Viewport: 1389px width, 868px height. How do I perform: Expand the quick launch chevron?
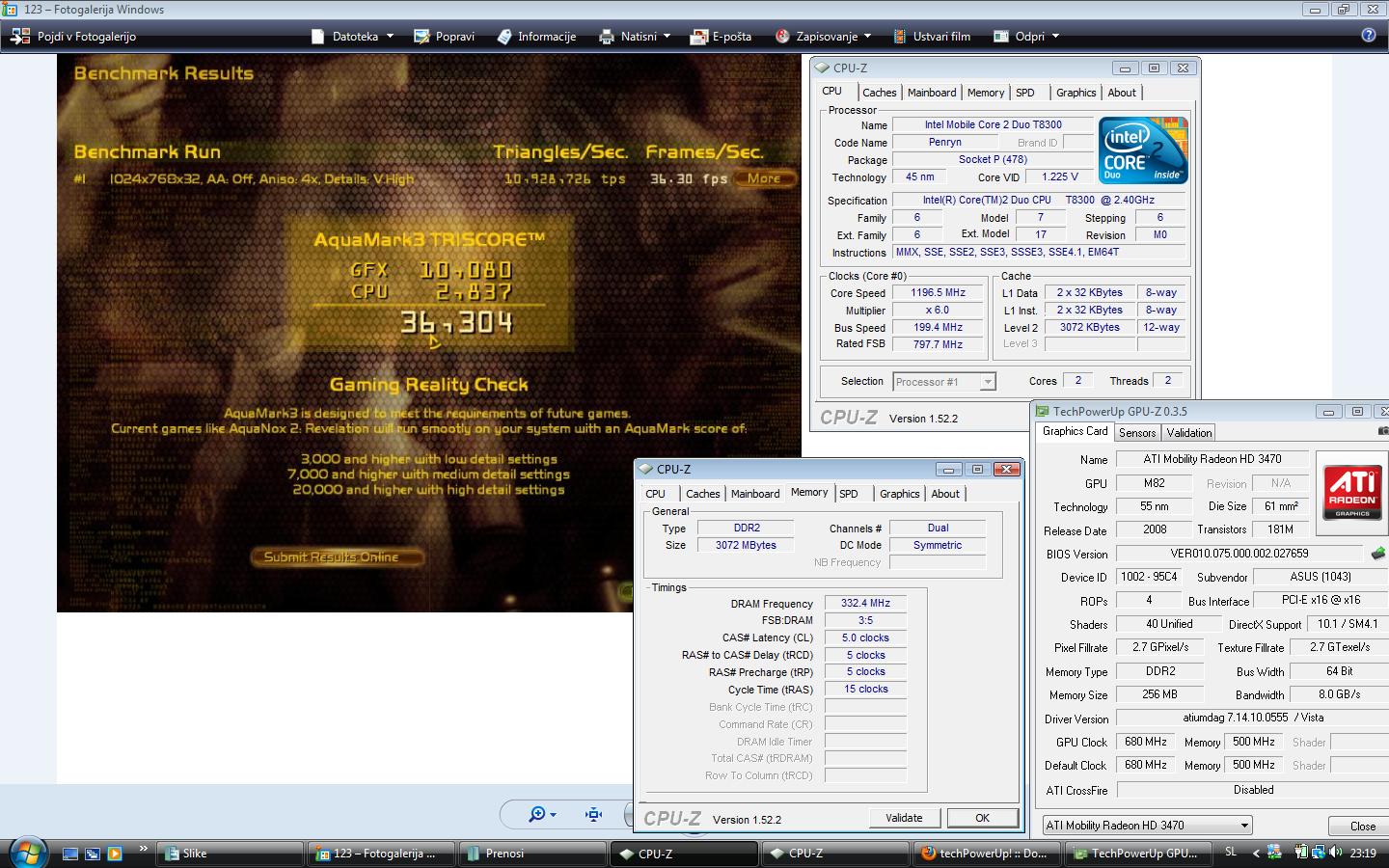143,850
